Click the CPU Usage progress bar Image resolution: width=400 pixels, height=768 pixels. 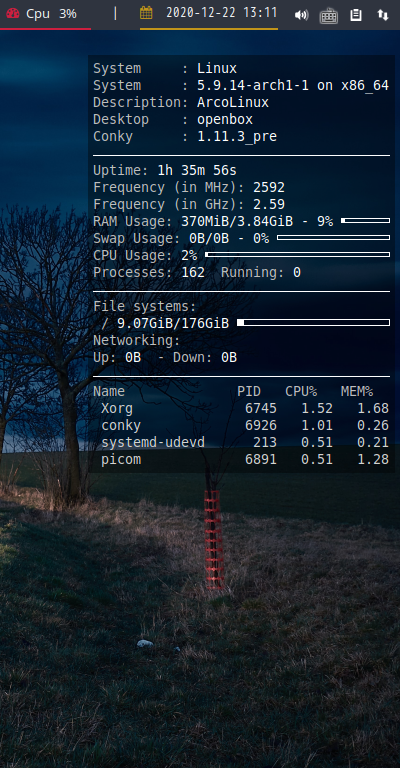(x=298, y=255)
